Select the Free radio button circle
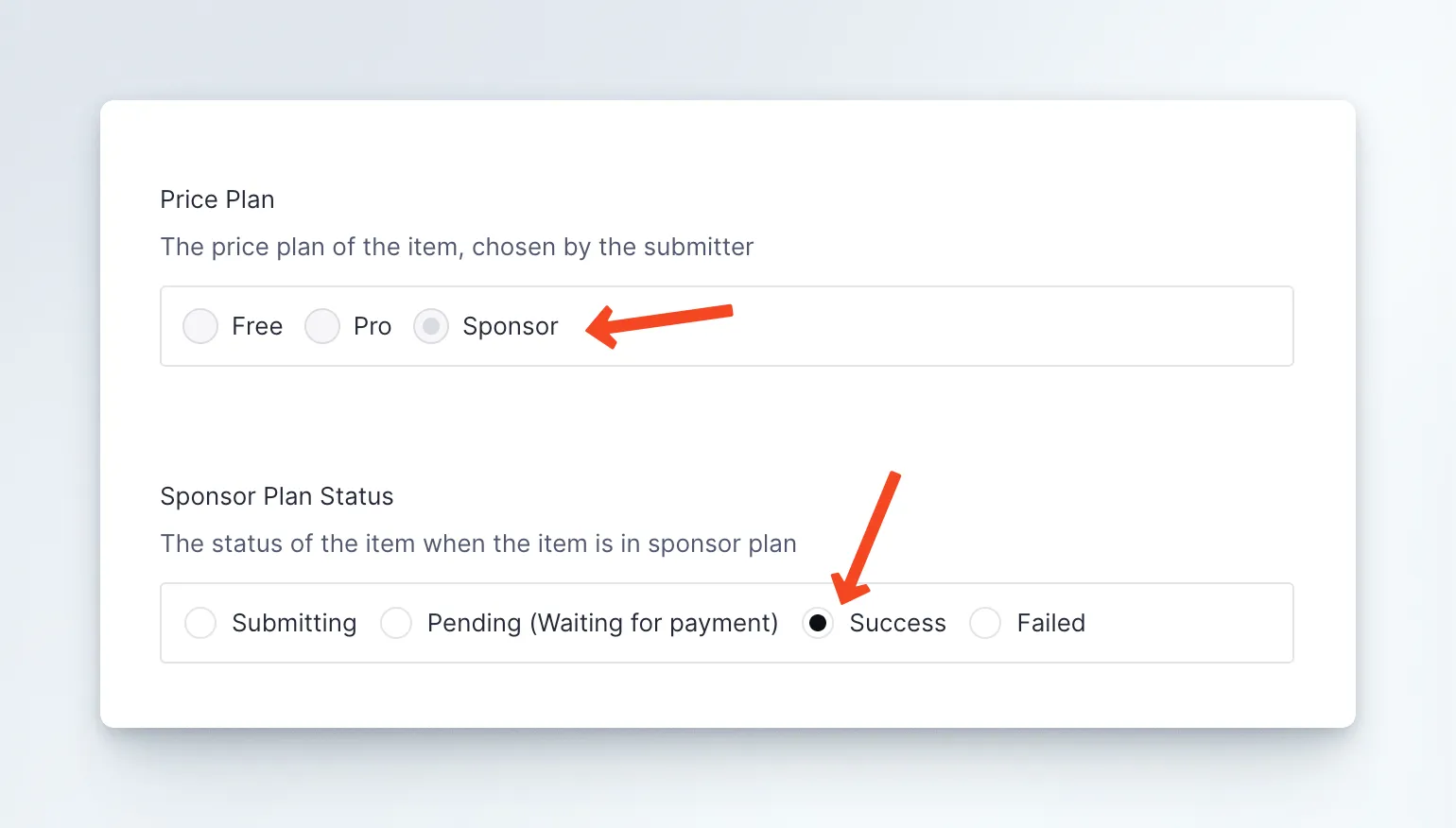Screen dimensions: 1456x828 point(200,326)
